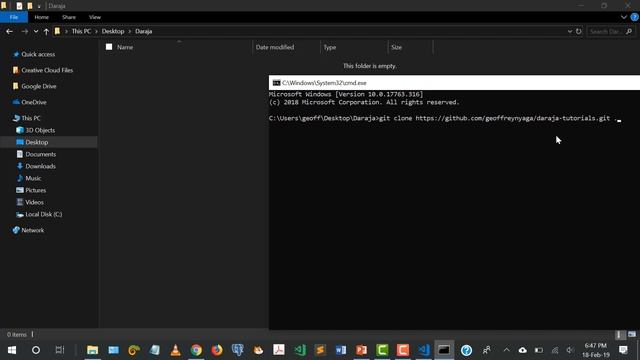
Task: Select Daraja in address breadcrumb
Action: coord(144,31)
